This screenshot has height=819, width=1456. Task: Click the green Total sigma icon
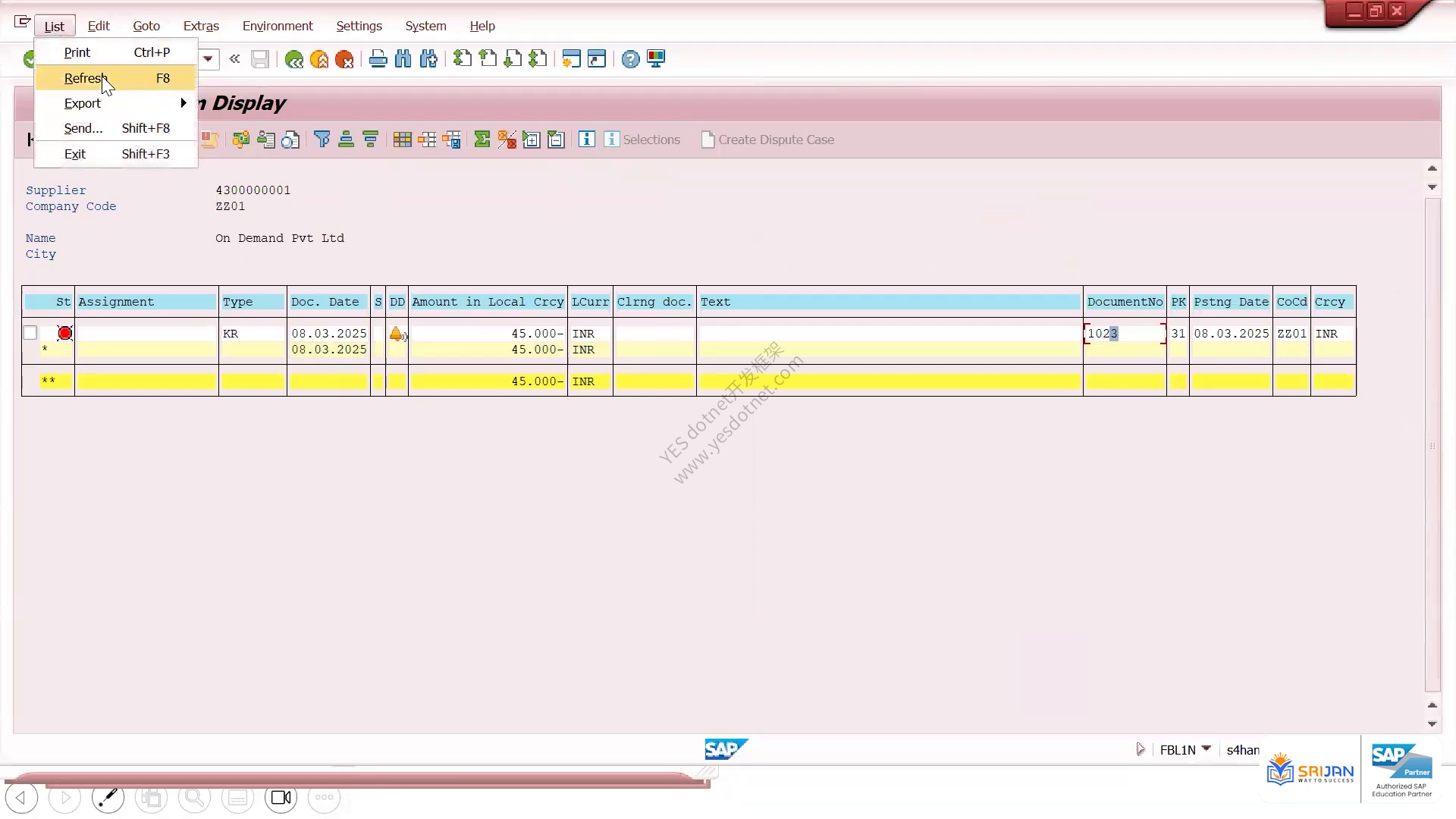tap(482, 140)
